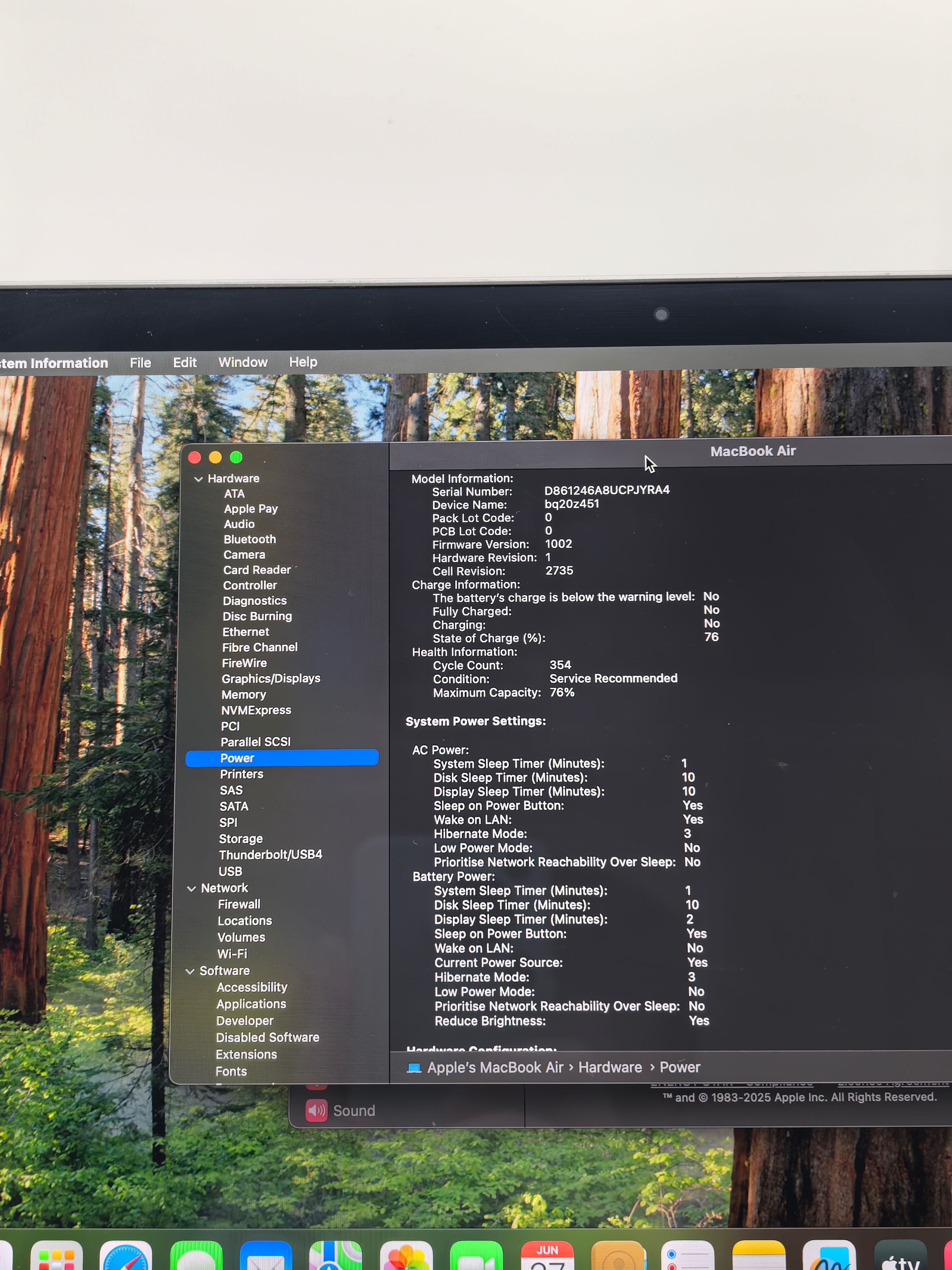Select Applications under Software
952x1270 pixels.
click(x=251, y=1005)
